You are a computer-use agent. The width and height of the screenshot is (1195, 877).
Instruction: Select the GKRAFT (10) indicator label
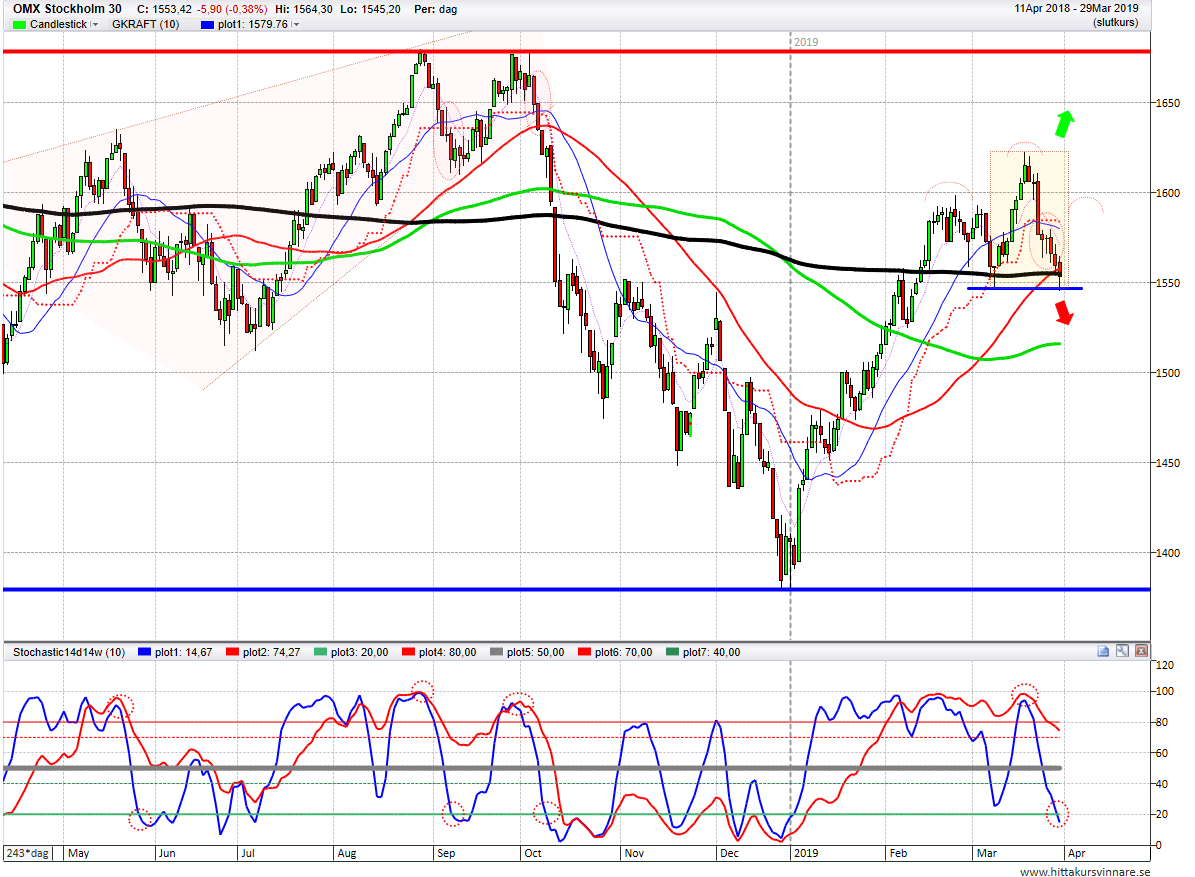pyautogui.click(x=146, y=24)
